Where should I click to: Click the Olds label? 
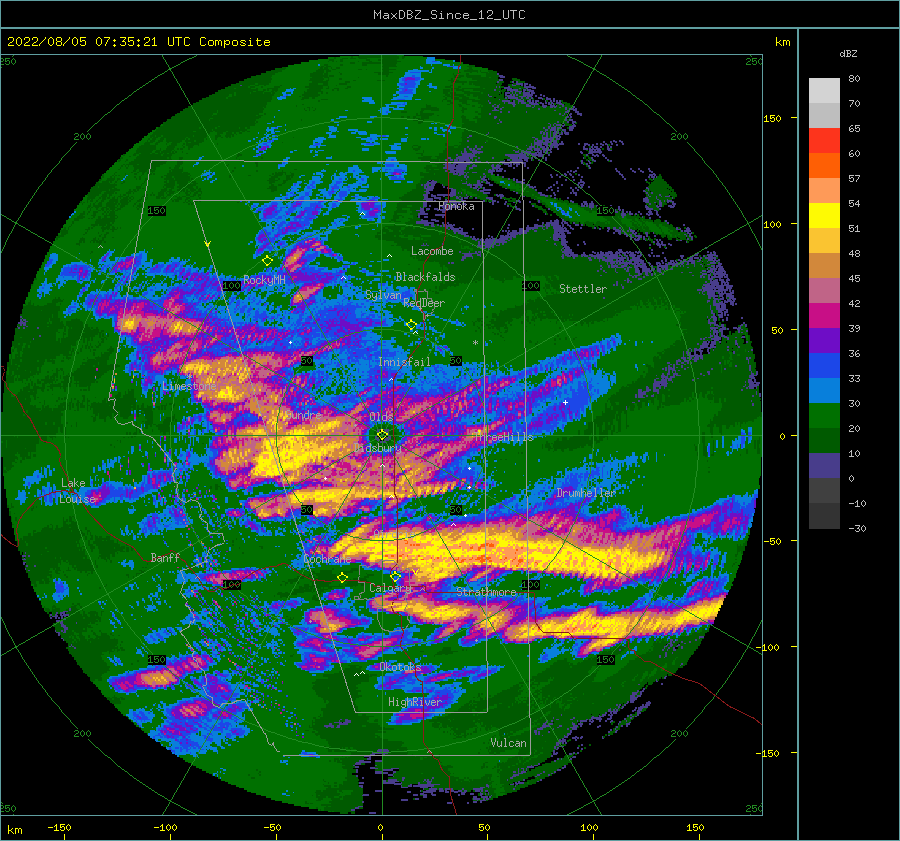pos(381,417)
